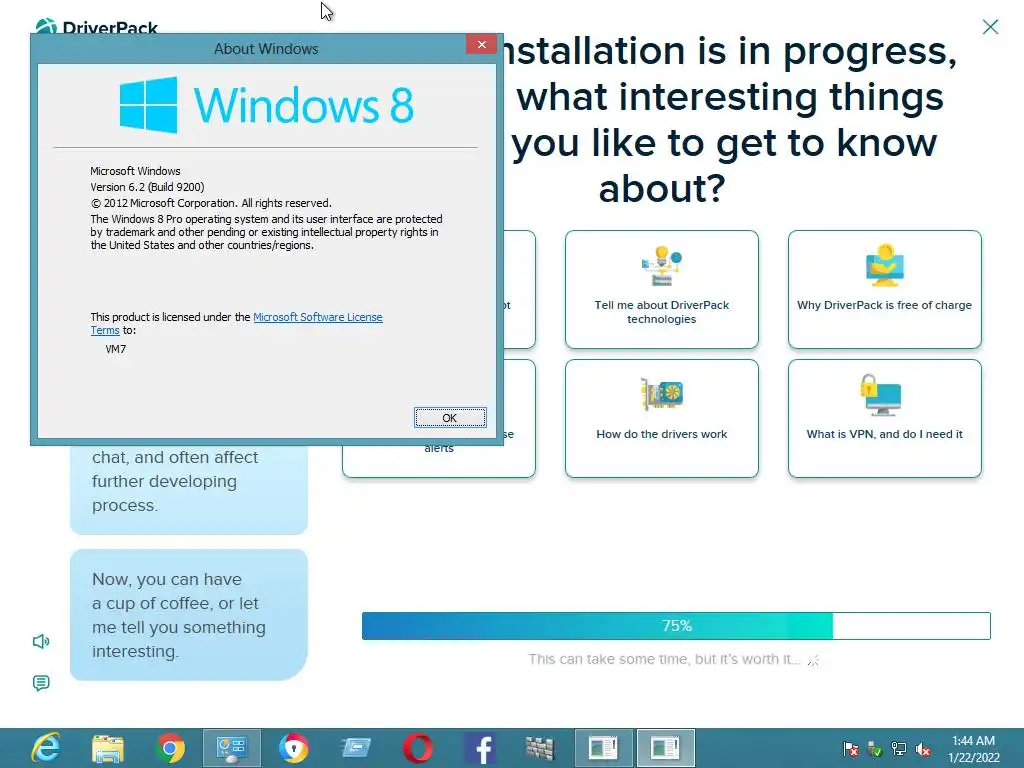
Task: Click OK in About Windows dialog
Action: tap(450, 417)
